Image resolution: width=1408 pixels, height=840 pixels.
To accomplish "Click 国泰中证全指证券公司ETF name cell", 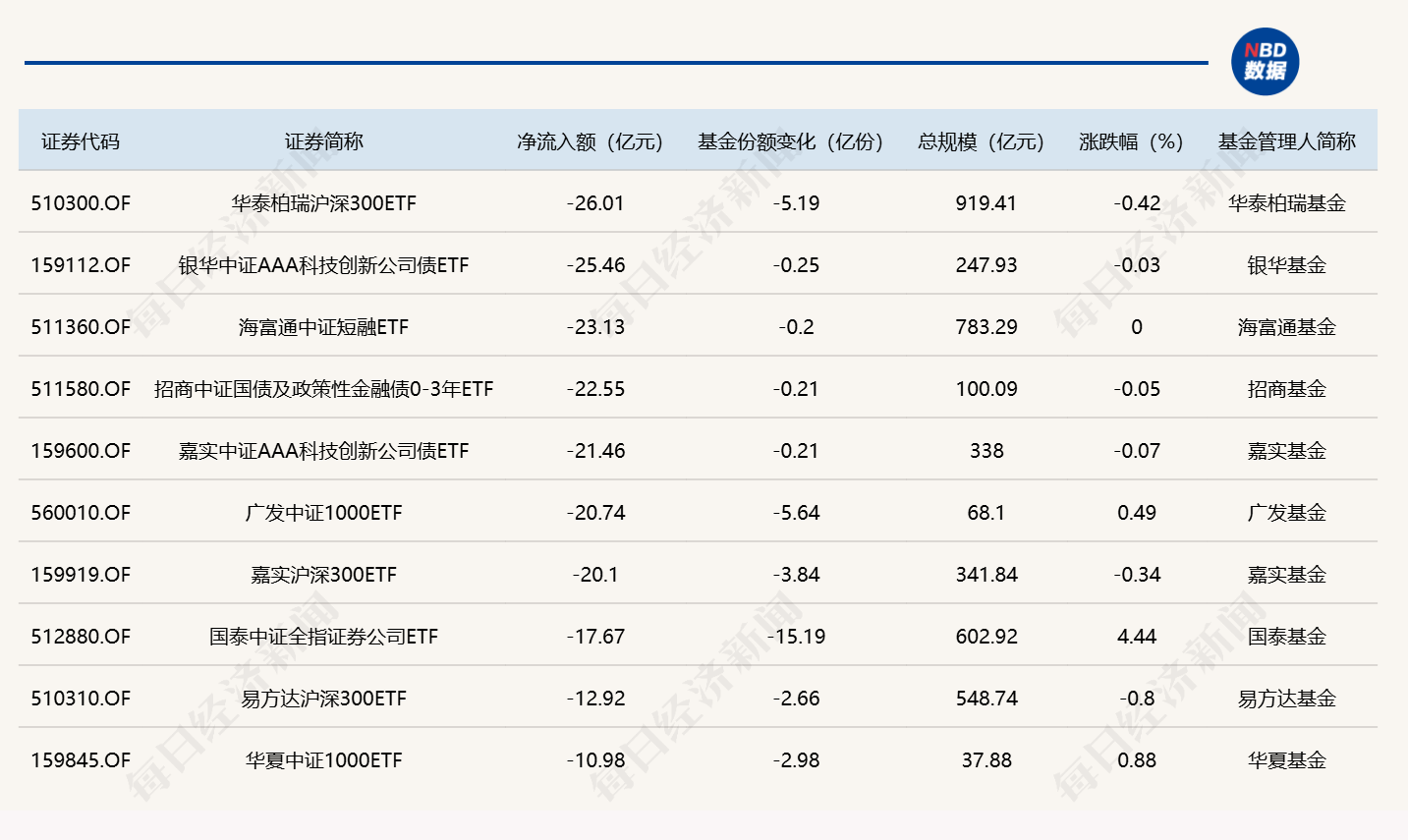I will (324, 637).
